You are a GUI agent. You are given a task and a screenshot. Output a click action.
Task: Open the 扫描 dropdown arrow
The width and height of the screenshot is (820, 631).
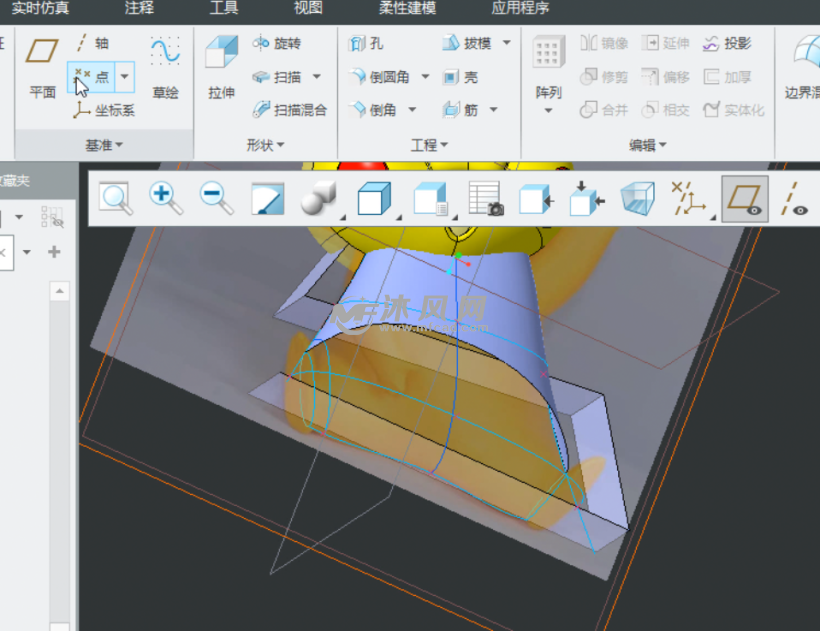coord(316,77)
